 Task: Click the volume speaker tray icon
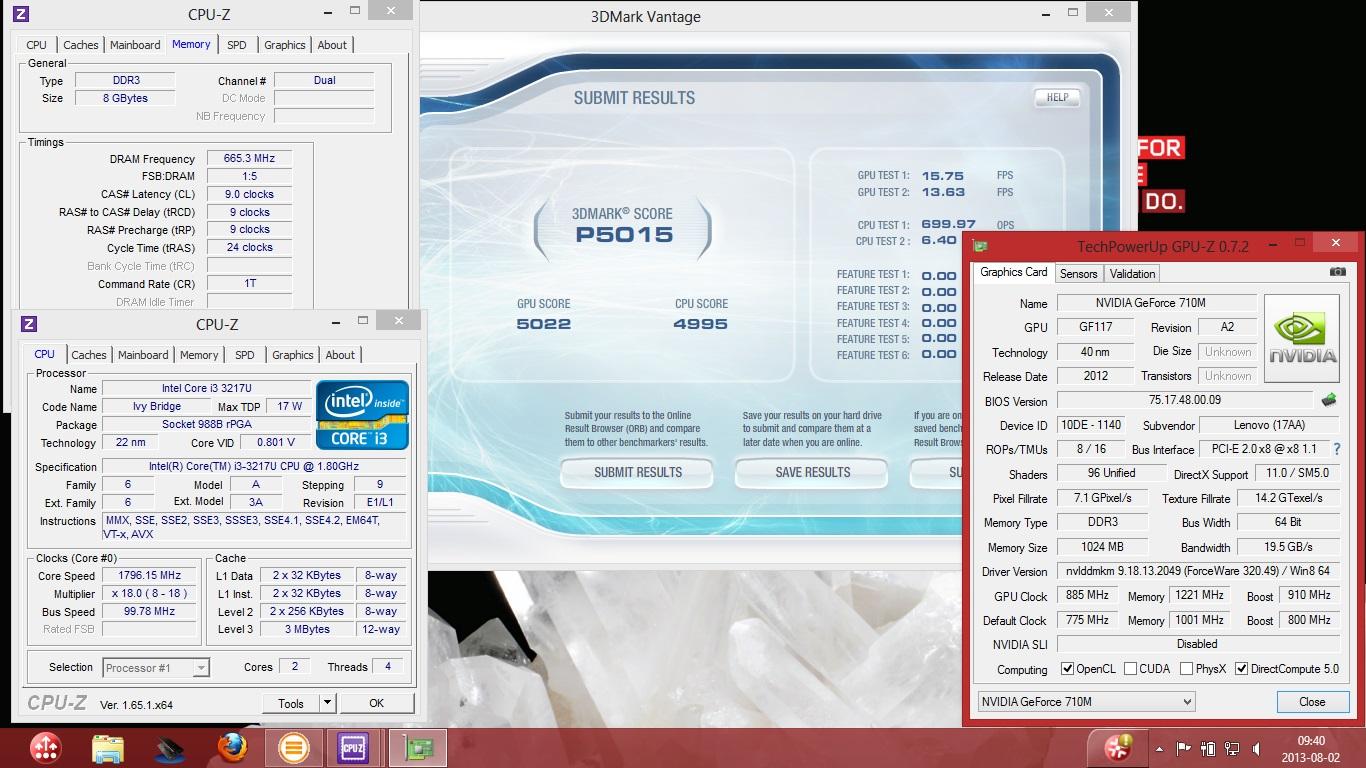1256,748
